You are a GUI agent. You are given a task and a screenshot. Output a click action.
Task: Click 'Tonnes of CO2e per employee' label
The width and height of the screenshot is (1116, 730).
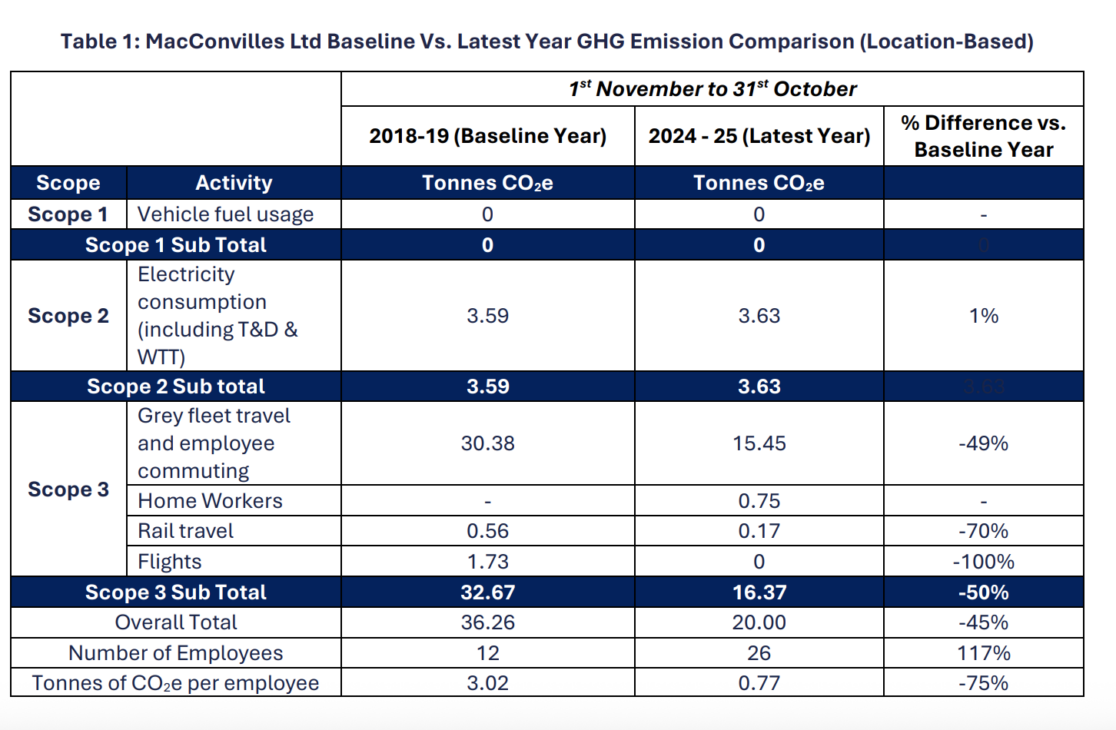pyautogui.click(x=176, y=683)
